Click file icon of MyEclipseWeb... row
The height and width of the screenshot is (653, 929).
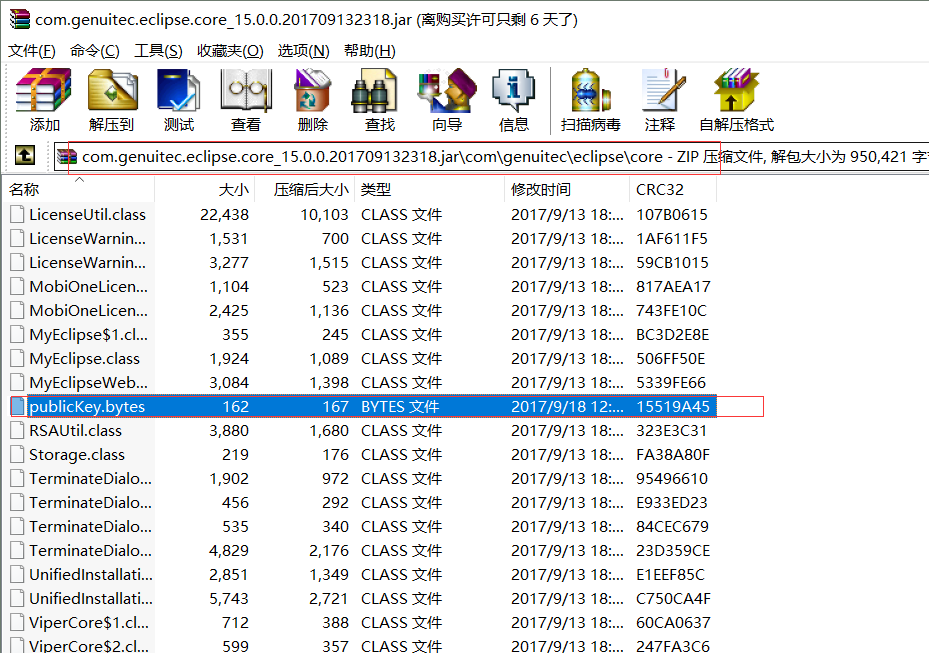pyautogui.click(x=18, y=383)
